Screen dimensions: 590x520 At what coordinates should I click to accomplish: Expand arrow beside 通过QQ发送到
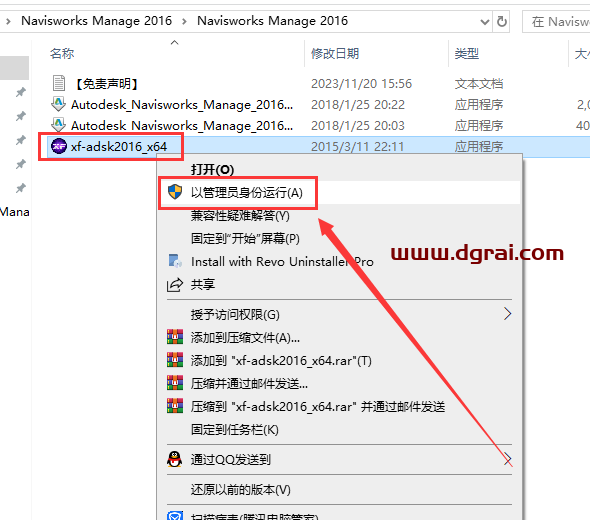point(508,459)
